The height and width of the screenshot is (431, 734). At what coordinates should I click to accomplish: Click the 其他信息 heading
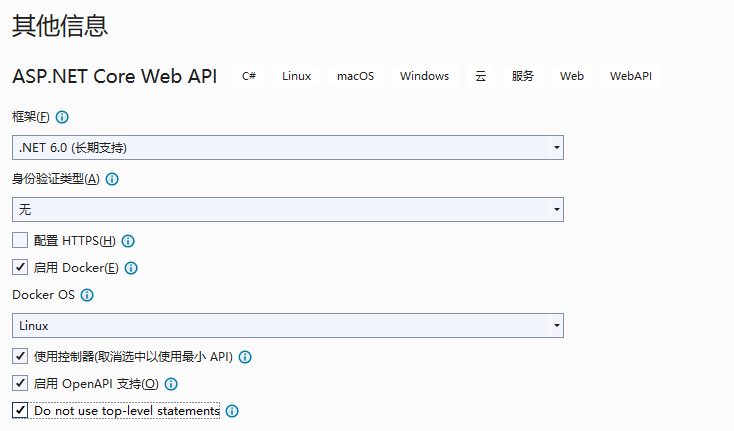click(x=60, y=26)
